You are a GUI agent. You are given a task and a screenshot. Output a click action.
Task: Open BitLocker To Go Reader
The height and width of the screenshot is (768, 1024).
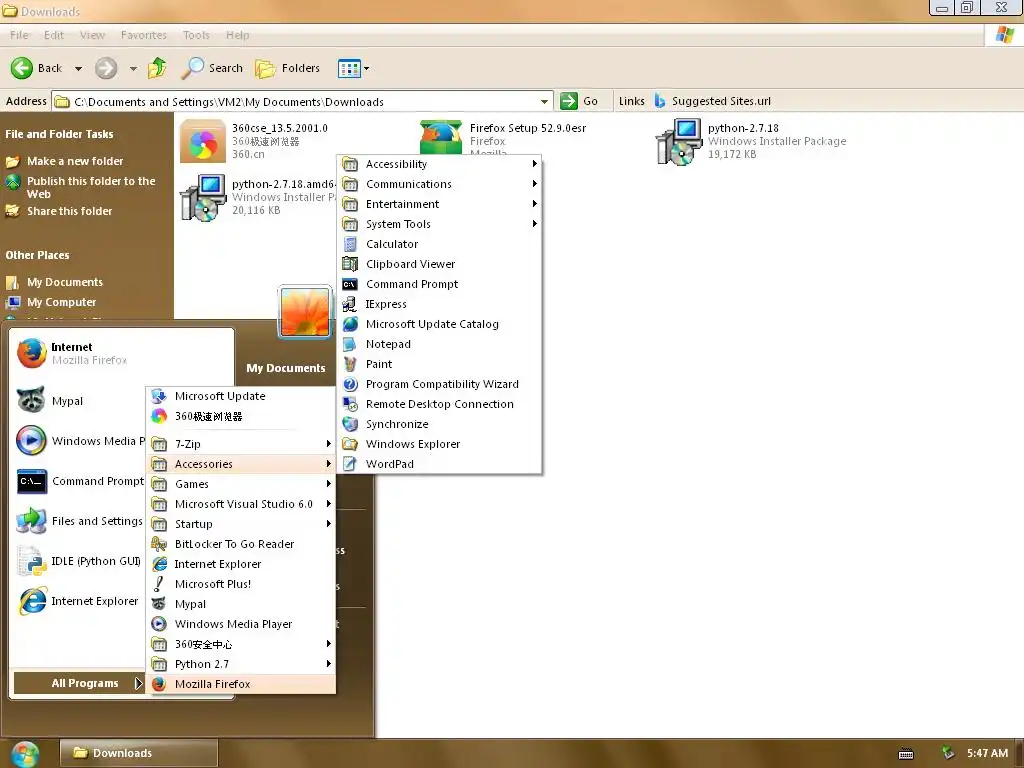click(x=240, y=544)
